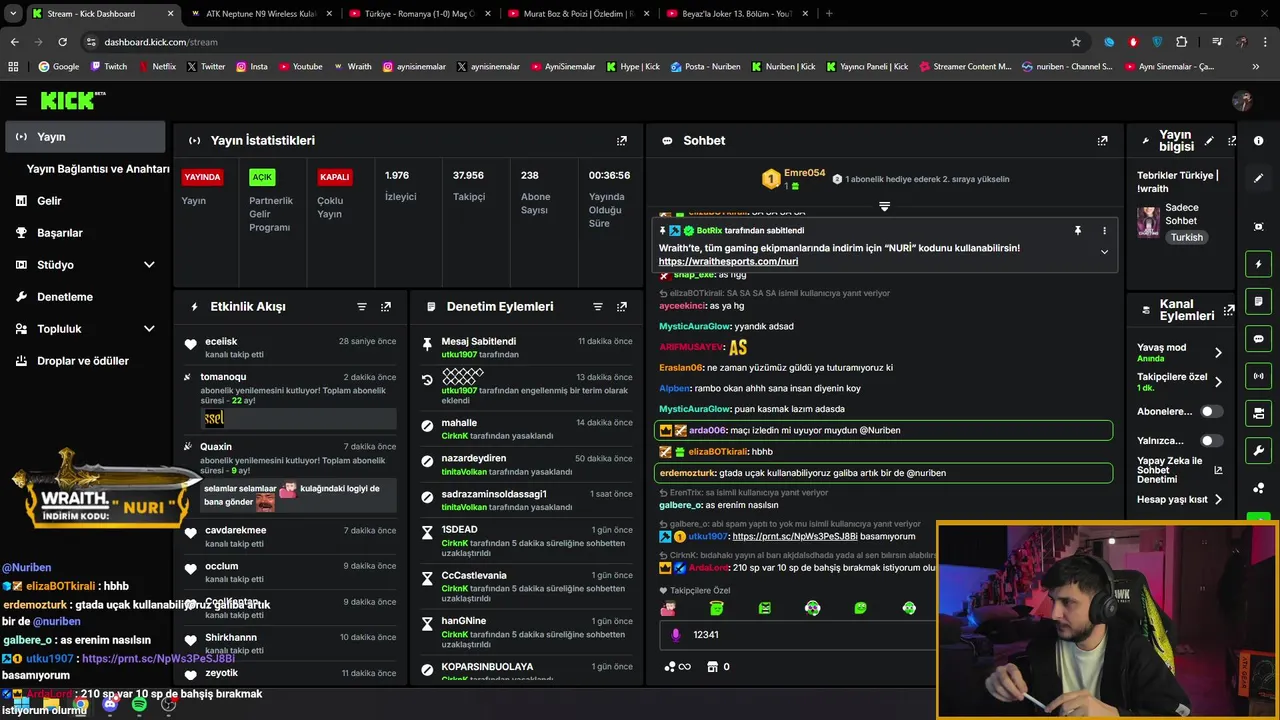Open the Etkinlik Akışı filter icon
1280x720 pixels.
[x=362, y=307]
